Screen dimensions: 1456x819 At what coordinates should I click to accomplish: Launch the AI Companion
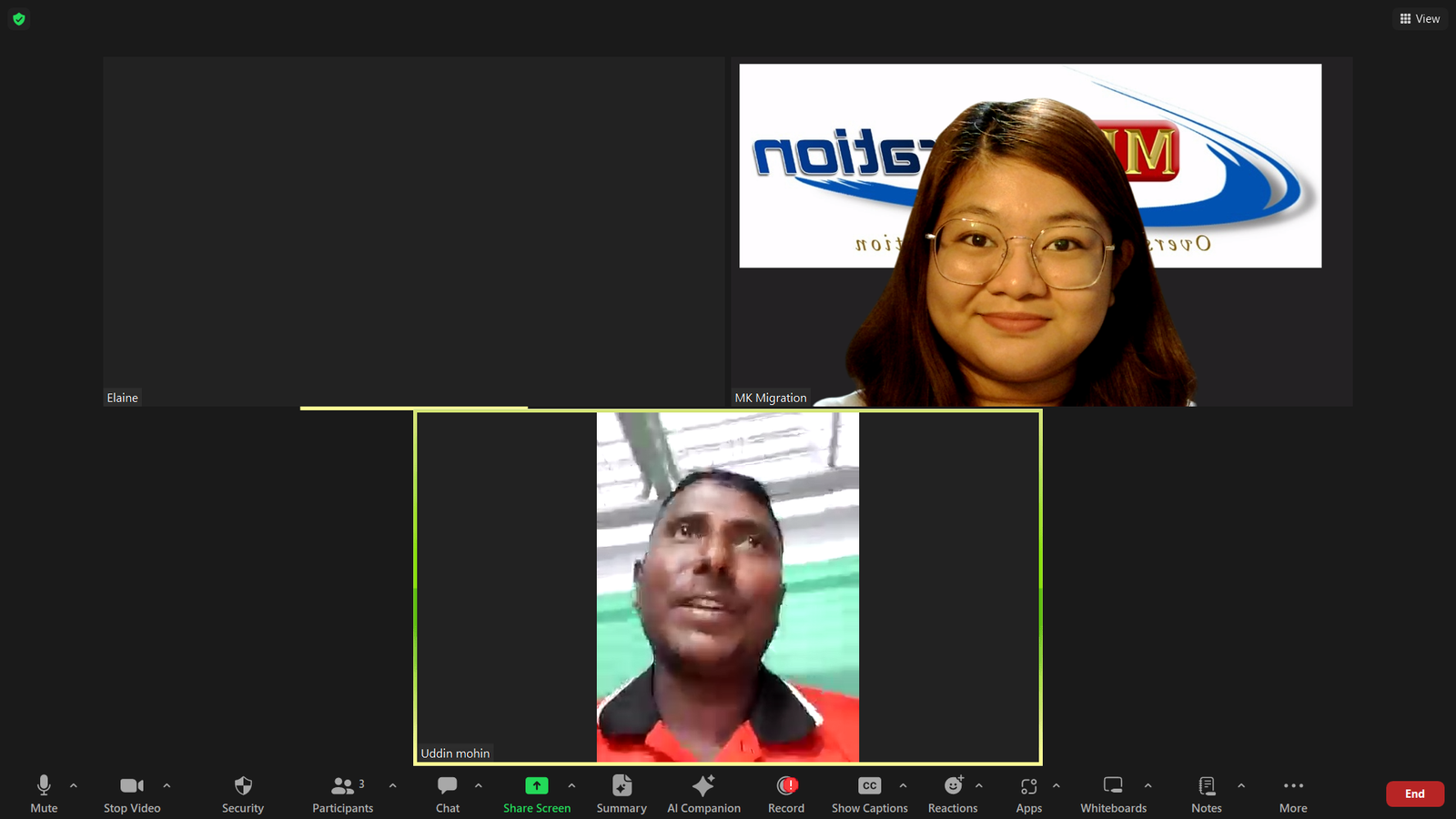click(x=703, y=794)
